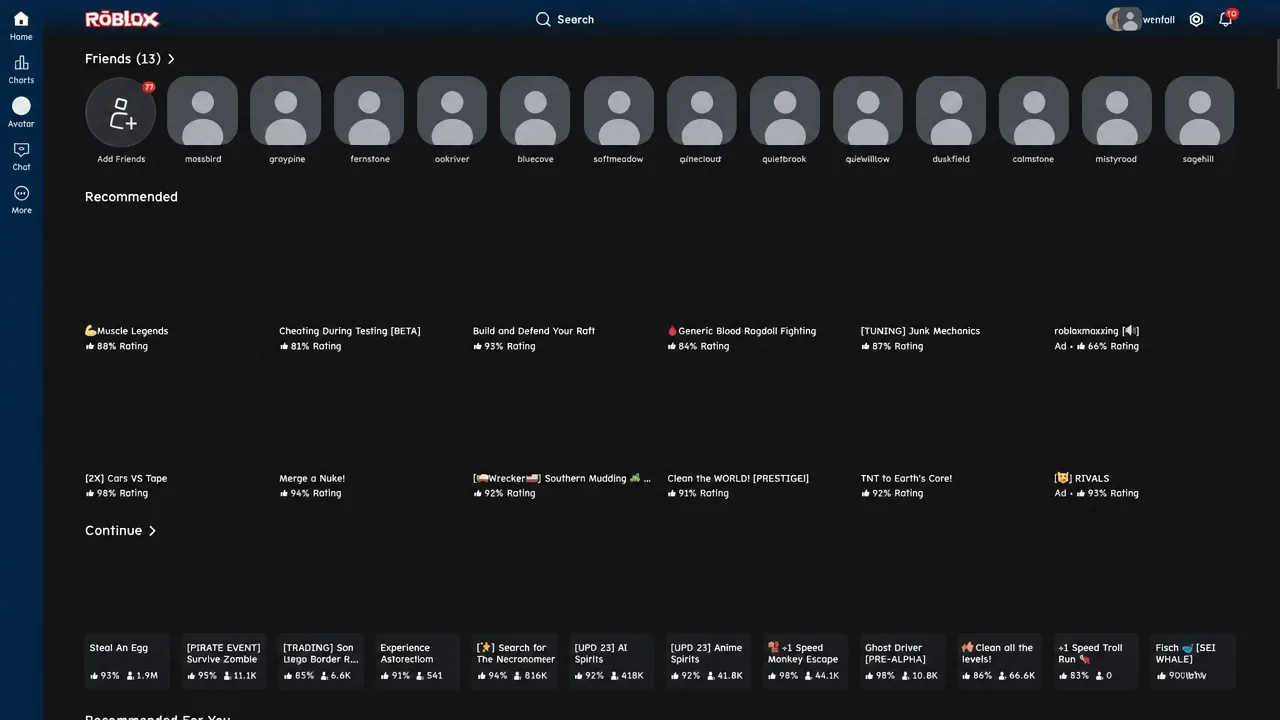Expand the Continue section chevron
1280x720 pixels.
pos(152,531)
